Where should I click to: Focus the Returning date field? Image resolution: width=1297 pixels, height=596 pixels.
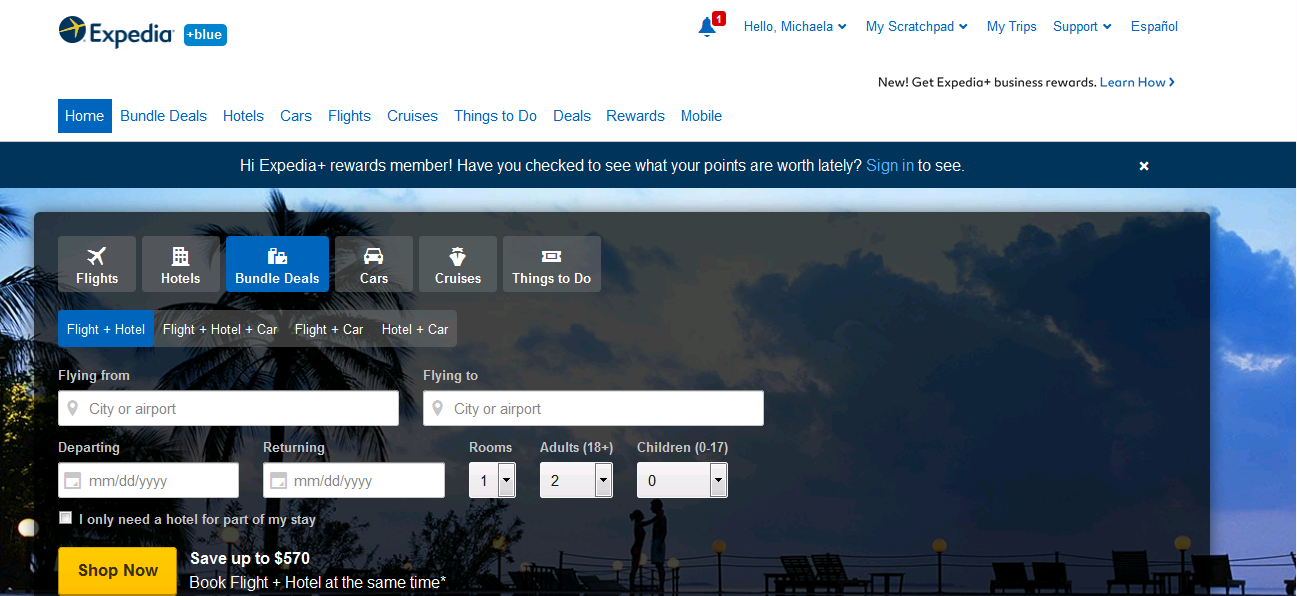tap(354, 480)
